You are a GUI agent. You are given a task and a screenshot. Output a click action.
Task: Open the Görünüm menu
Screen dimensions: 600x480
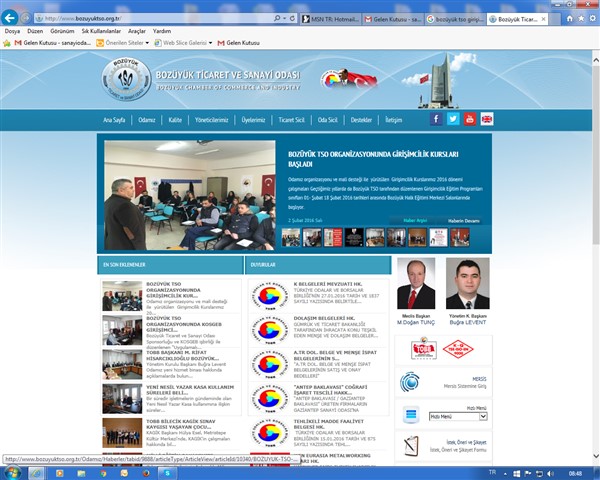coord(62,31)
